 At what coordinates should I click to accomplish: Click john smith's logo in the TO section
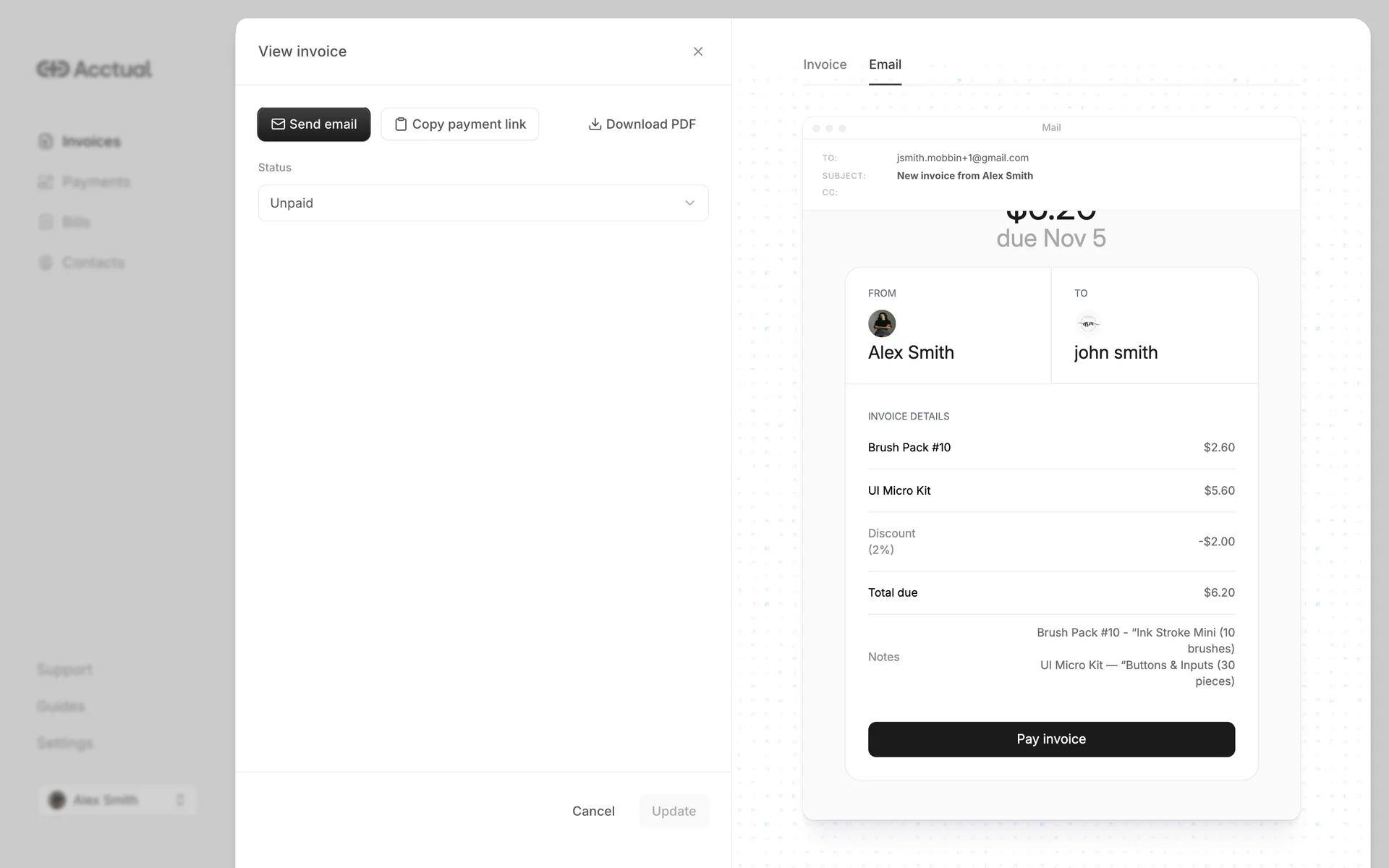click(x=1087, y=323)
